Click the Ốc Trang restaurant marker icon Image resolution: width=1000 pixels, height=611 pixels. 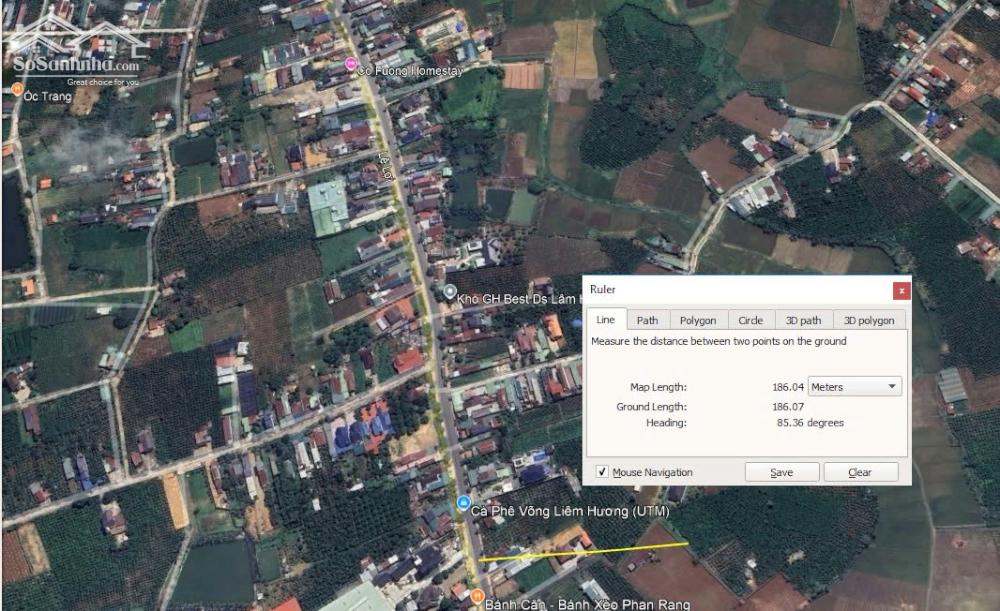tap(18, 89)
